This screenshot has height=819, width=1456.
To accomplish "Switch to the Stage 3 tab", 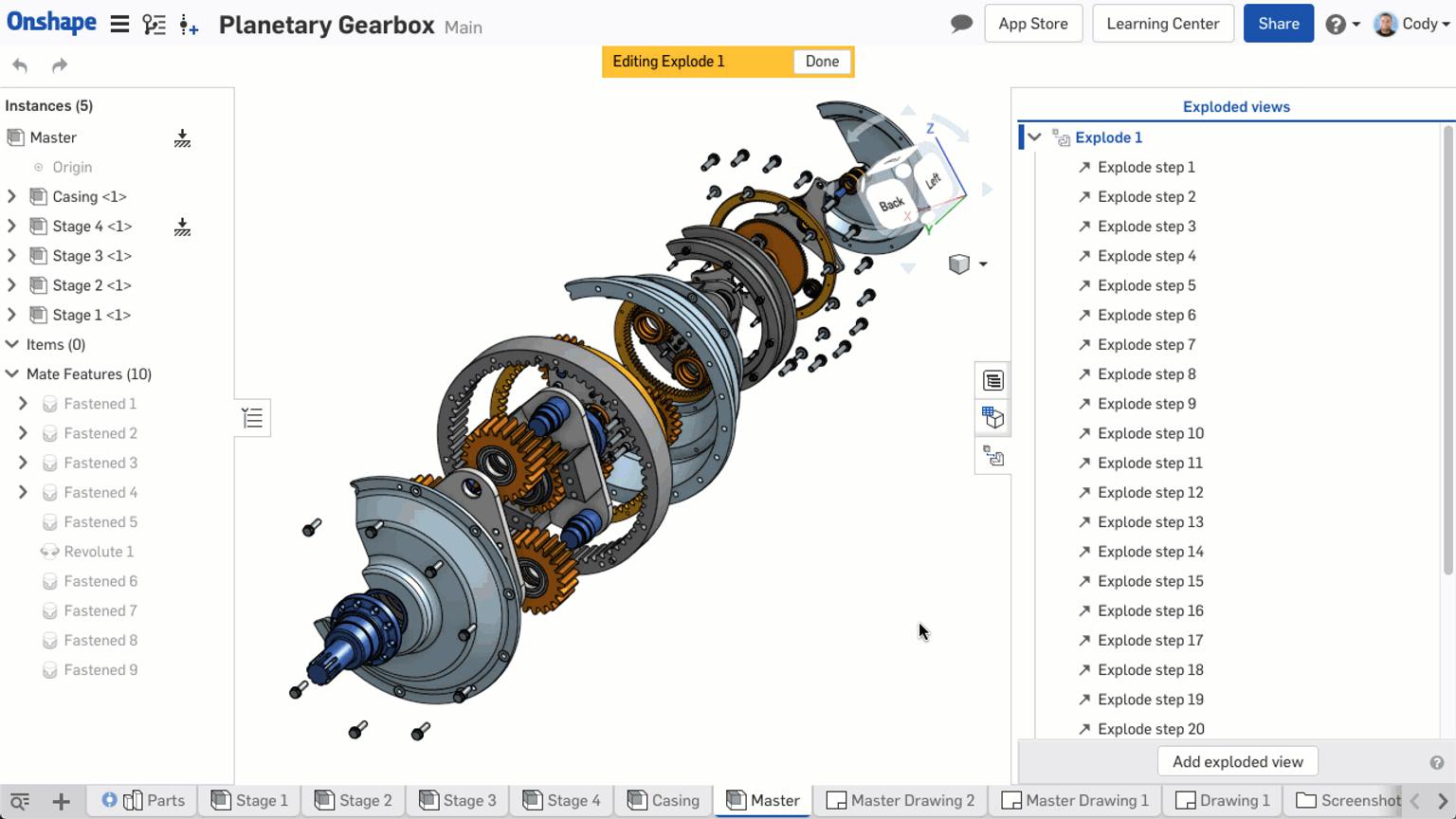I will click(457, 800).
